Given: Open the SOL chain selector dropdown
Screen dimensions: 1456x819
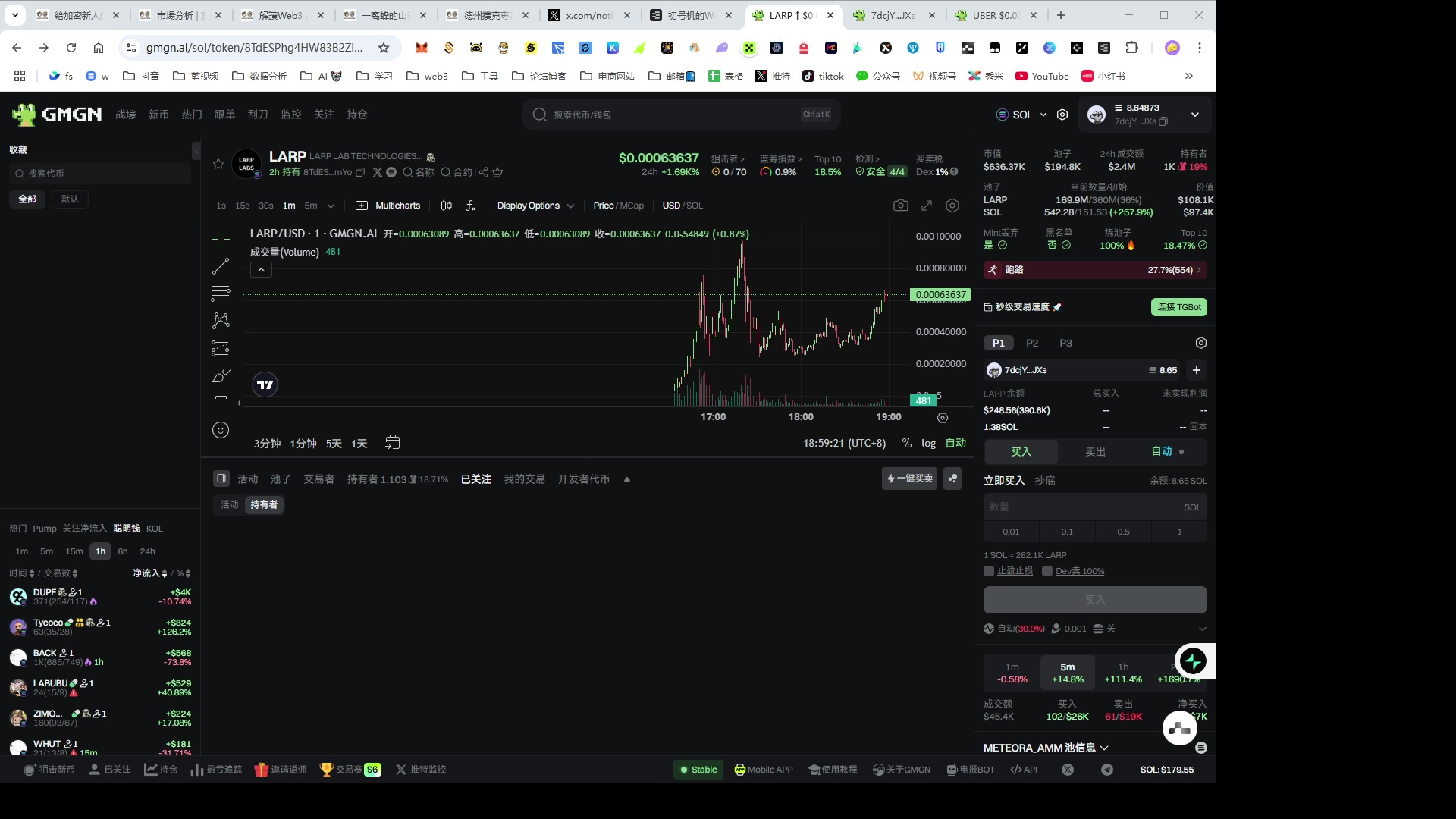Looking at the screenshot, I should coord(1021,115).
